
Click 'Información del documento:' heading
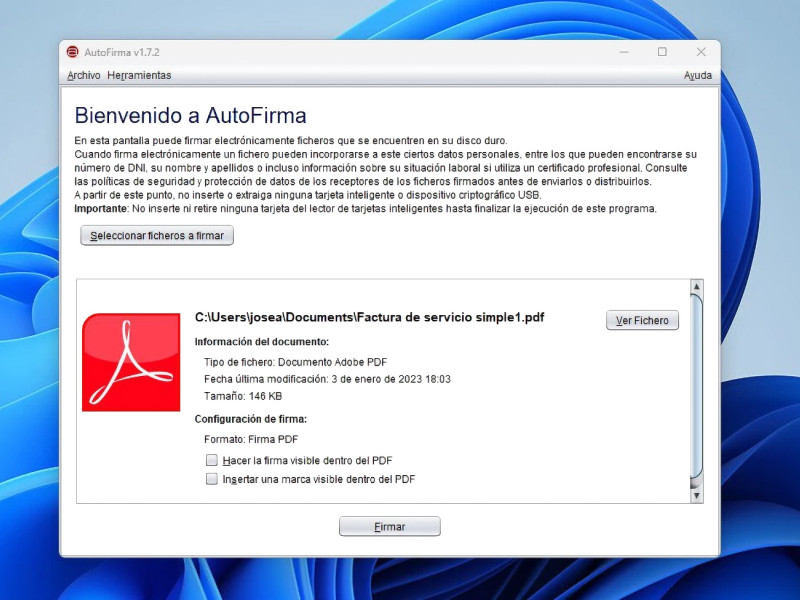[x=262, y=342]
